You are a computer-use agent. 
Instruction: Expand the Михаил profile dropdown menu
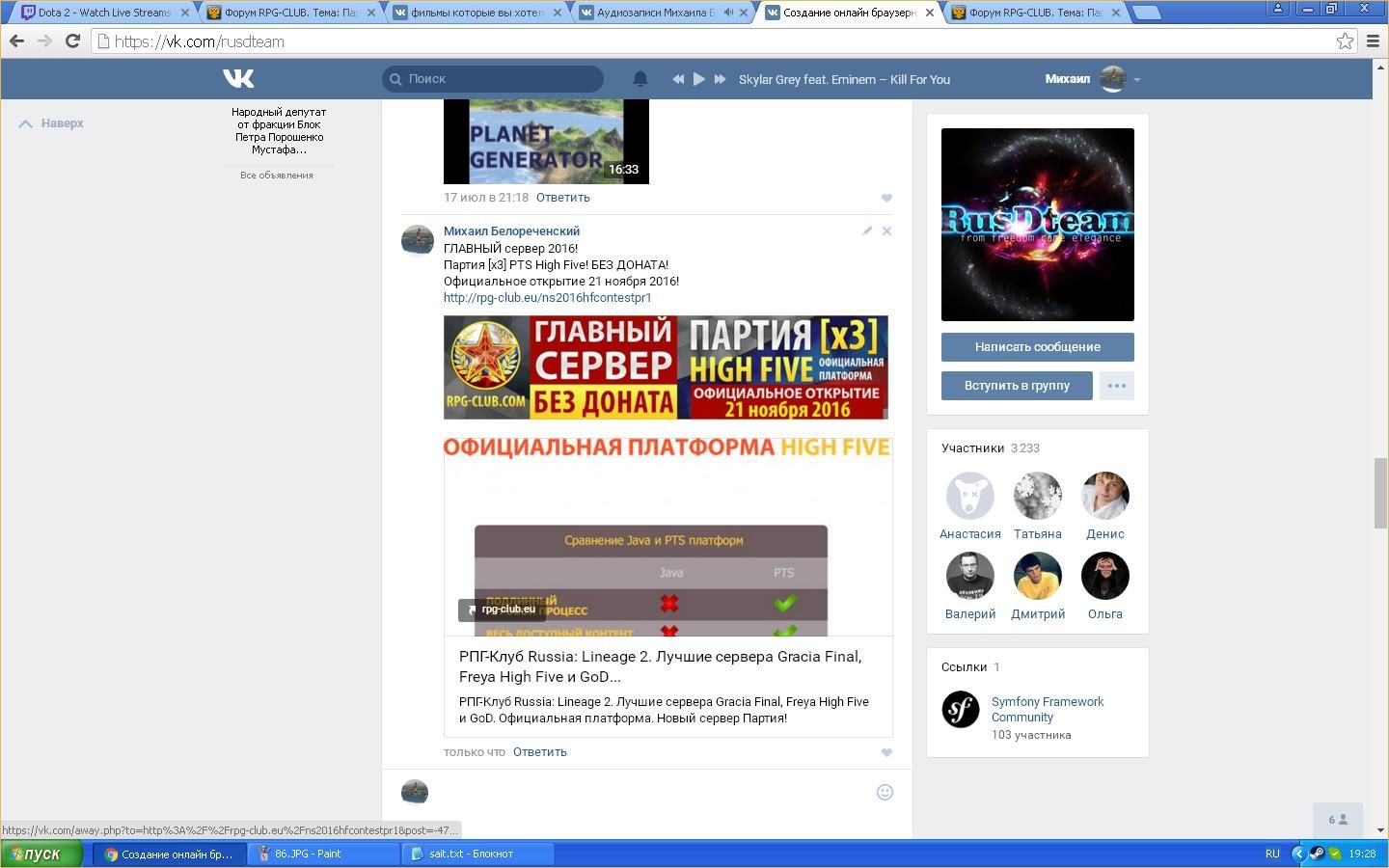pyautogui.click(x=1137, y=80)
